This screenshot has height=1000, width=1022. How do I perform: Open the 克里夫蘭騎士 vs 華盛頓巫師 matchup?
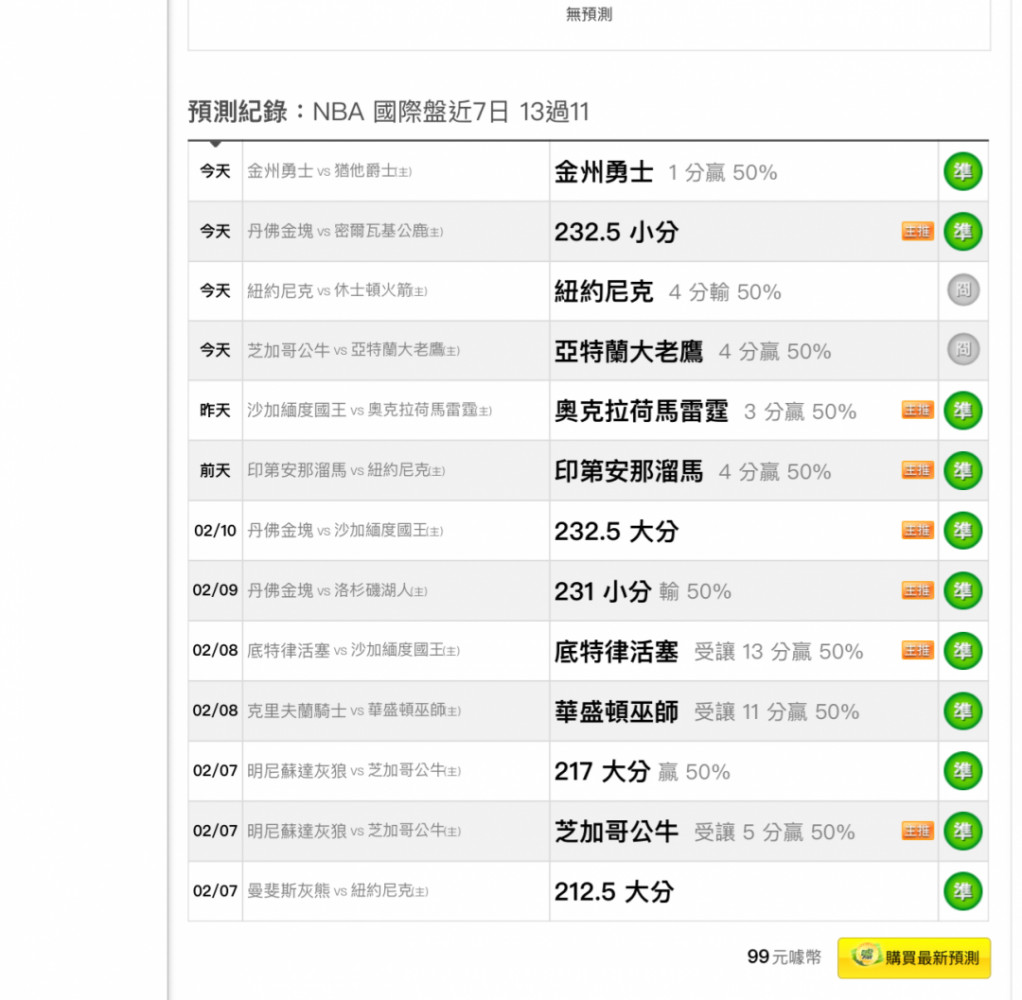coord(354,711)
